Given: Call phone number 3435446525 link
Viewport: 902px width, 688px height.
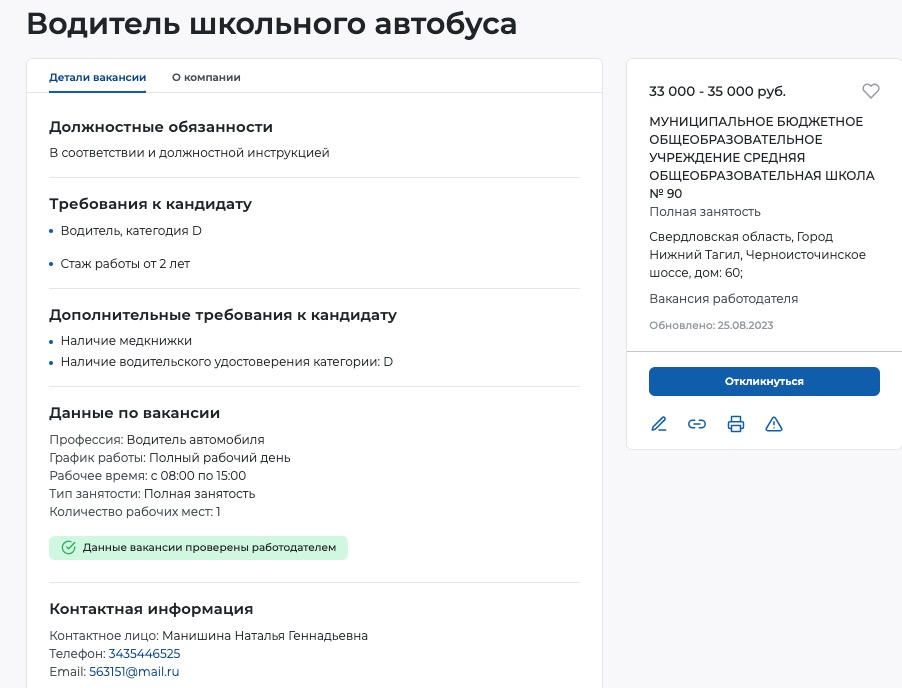Looking at the screenshot, I should coord(144,654).
